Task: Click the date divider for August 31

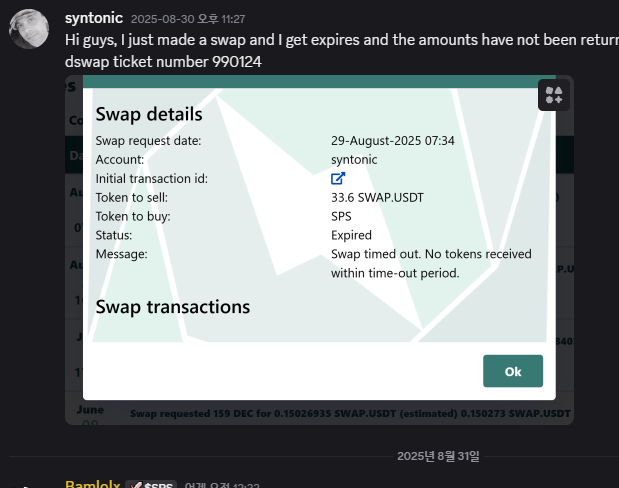Action: pyautogui.click(x=438, y=456)
